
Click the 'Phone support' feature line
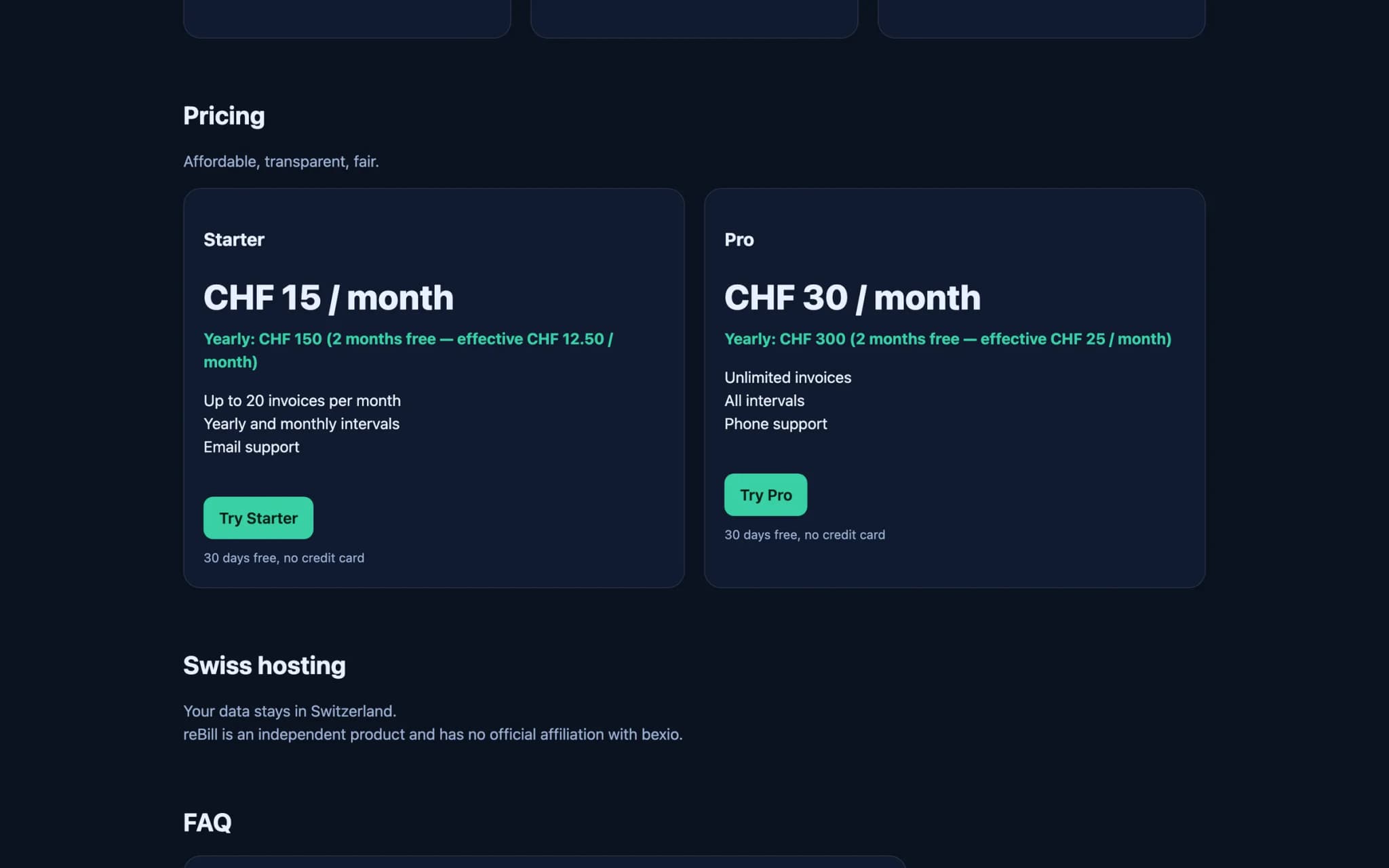[x=775, y=424]
